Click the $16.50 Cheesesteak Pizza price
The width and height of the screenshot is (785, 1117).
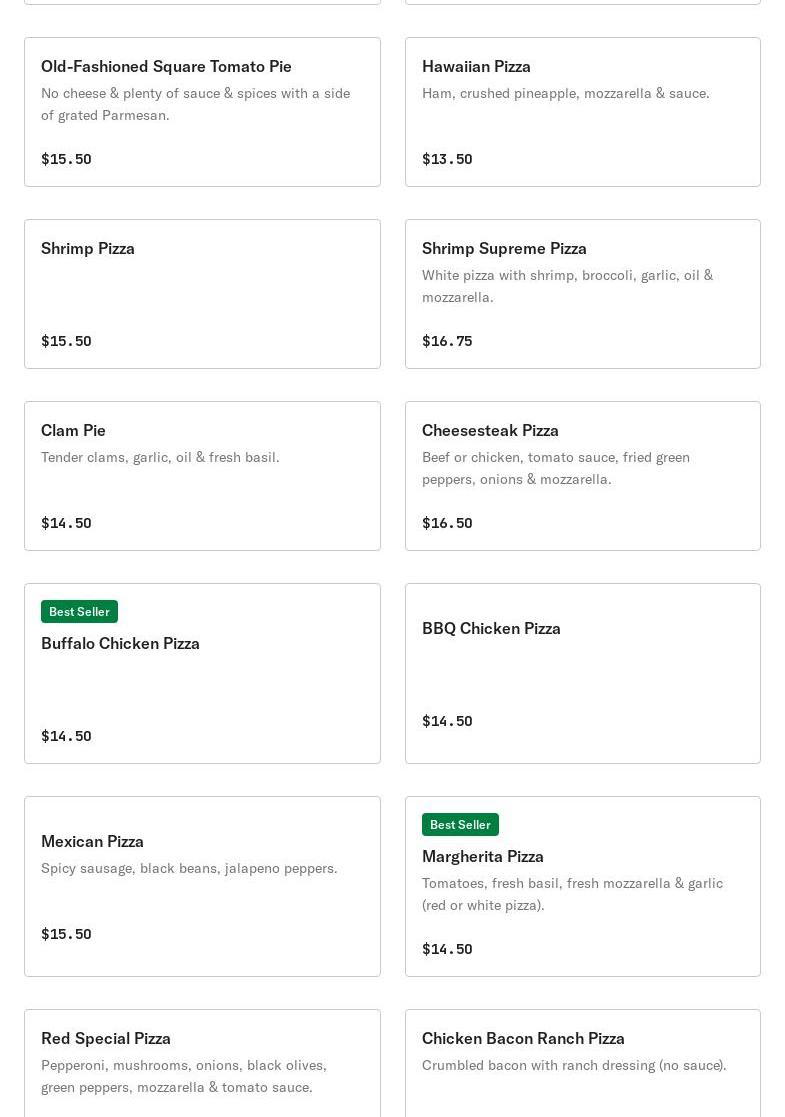[447, 523]
